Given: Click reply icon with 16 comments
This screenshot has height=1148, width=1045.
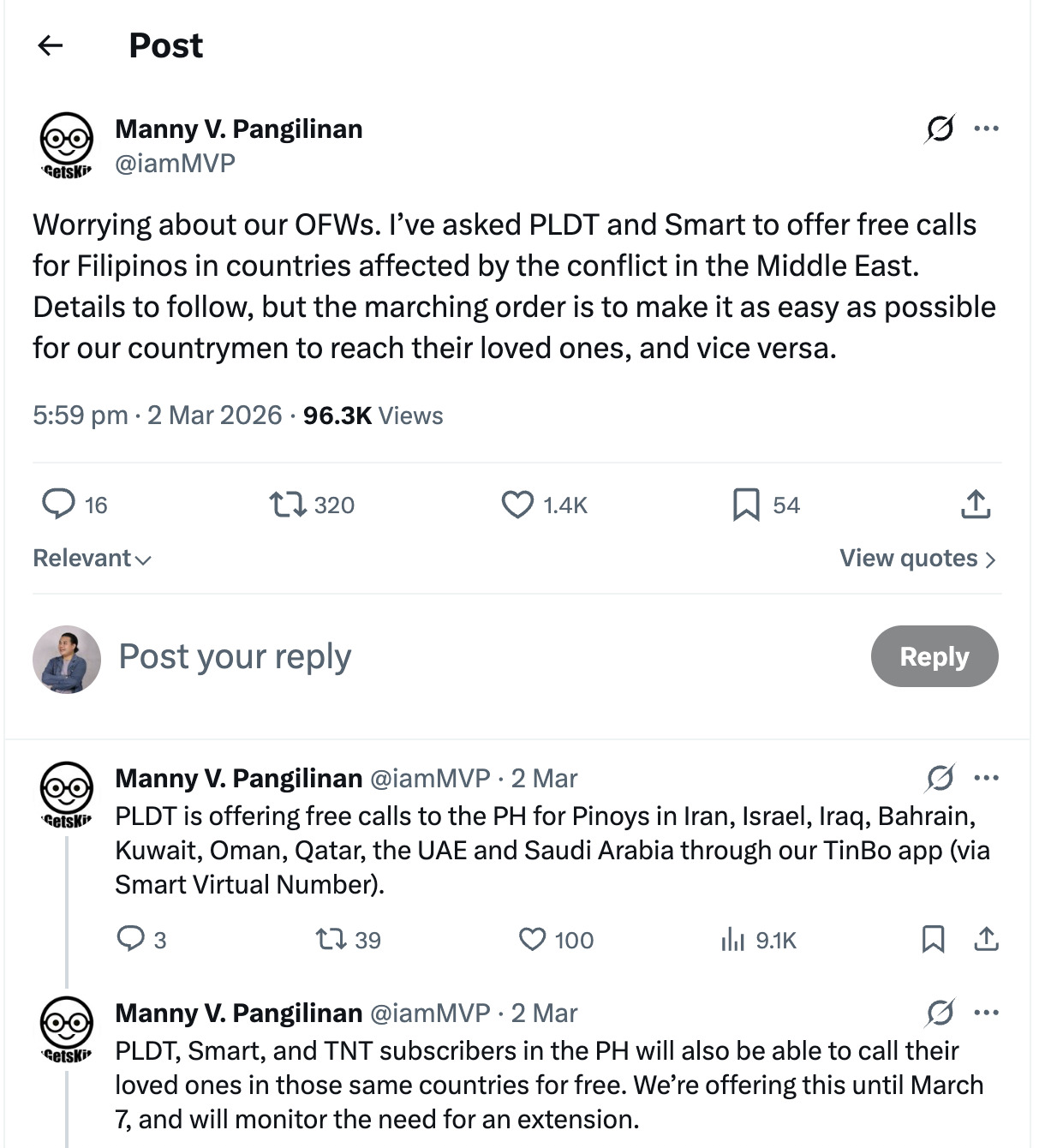Looking at the screenshot, I should [59, 505].
